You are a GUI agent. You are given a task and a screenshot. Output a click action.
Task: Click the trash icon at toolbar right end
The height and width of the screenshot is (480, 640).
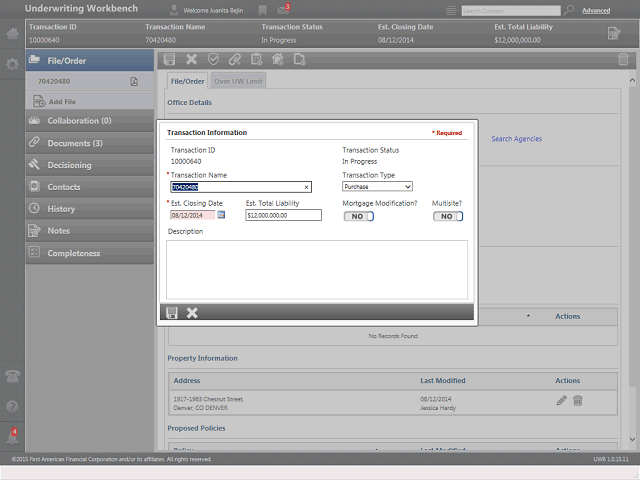pyautogui.click(x=623, y=60)
